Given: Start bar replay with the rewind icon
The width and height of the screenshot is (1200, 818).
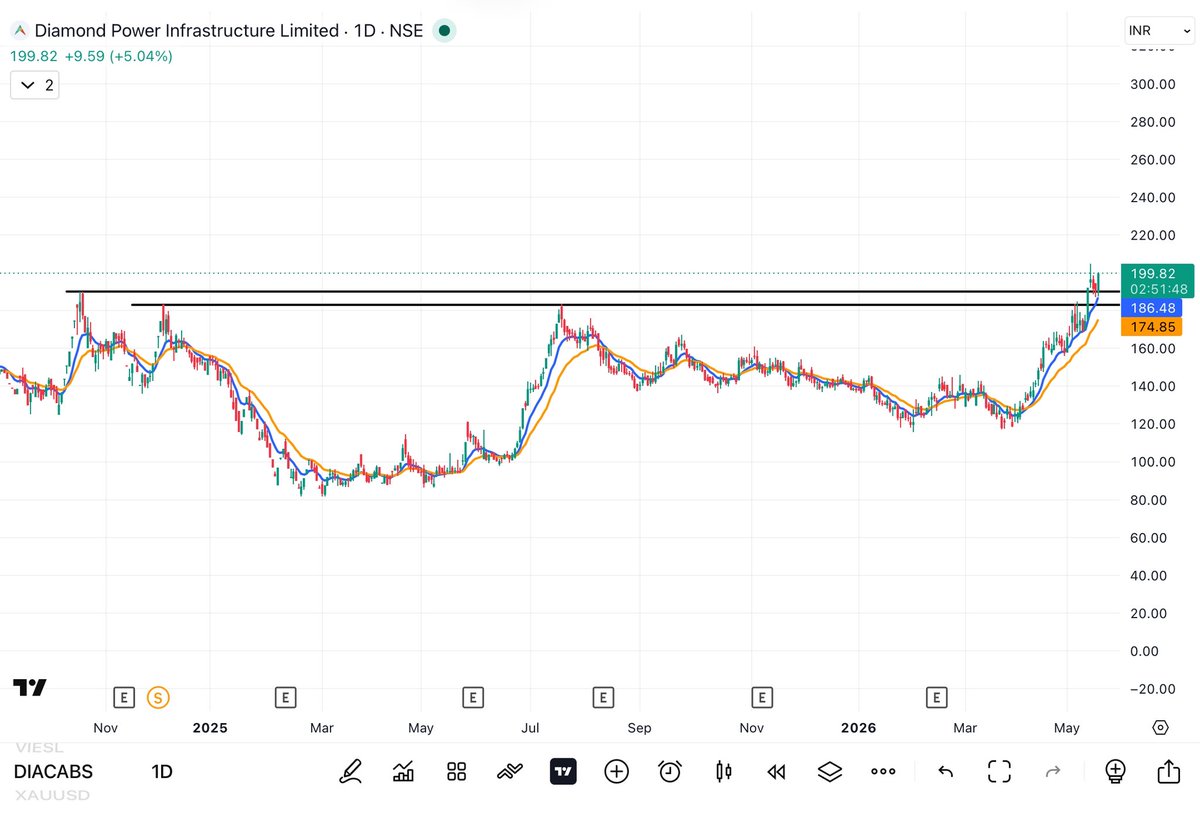Looking at the screenshot, I should click(x=776, y=771).
